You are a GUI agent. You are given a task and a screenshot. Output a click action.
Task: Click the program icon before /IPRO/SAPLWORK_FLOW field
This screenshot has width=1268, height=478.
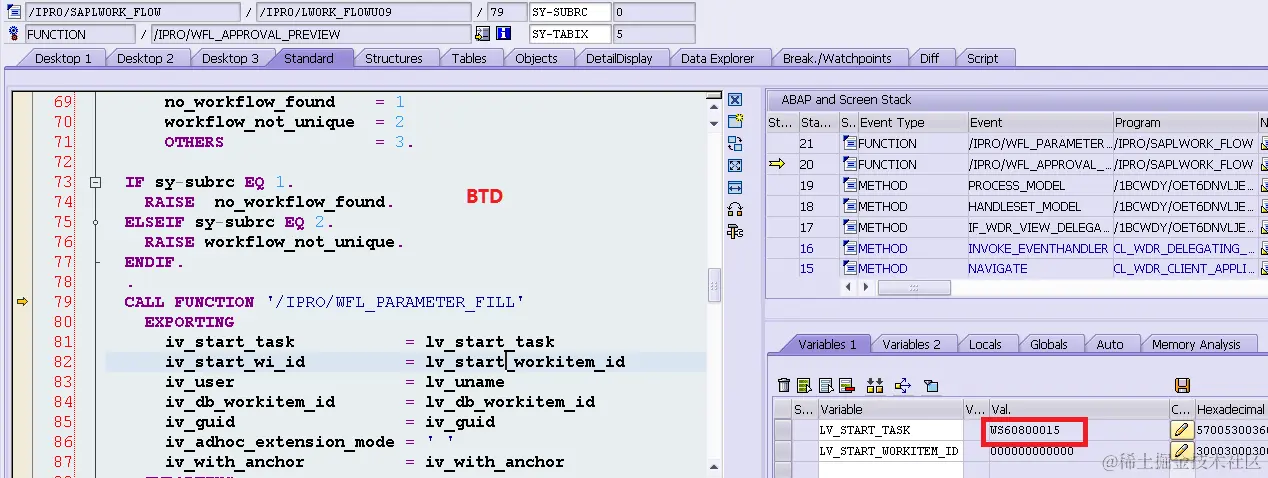point(14,12)
